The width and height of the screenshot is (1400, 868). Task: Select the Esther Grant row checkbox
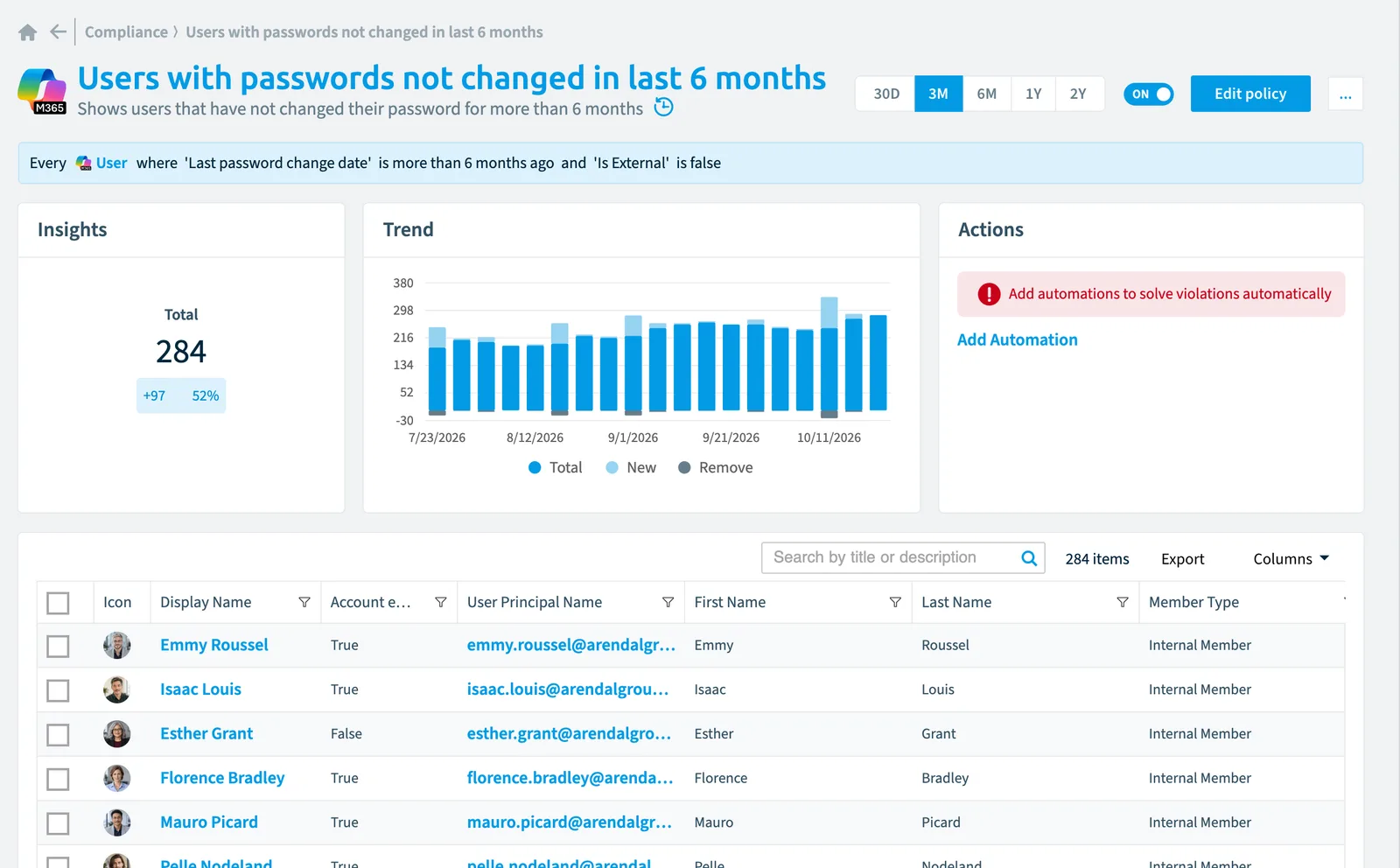click(x=58, y=734)
